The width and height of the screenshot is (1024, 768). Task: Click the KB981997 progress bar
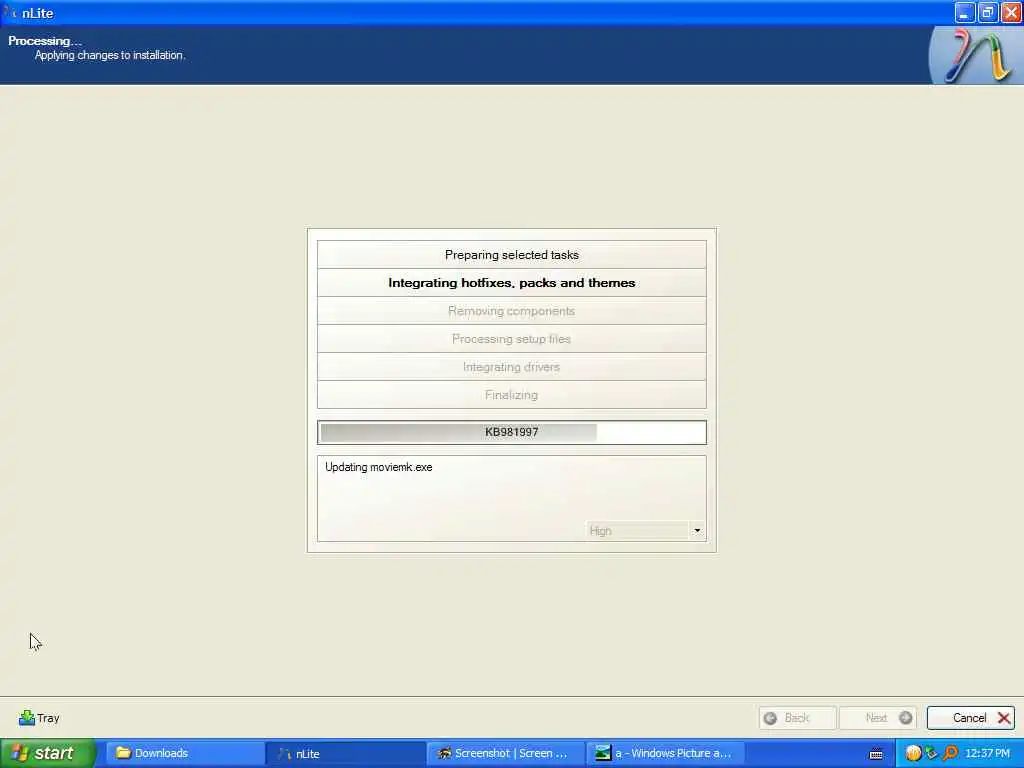[x=511, y=432]
